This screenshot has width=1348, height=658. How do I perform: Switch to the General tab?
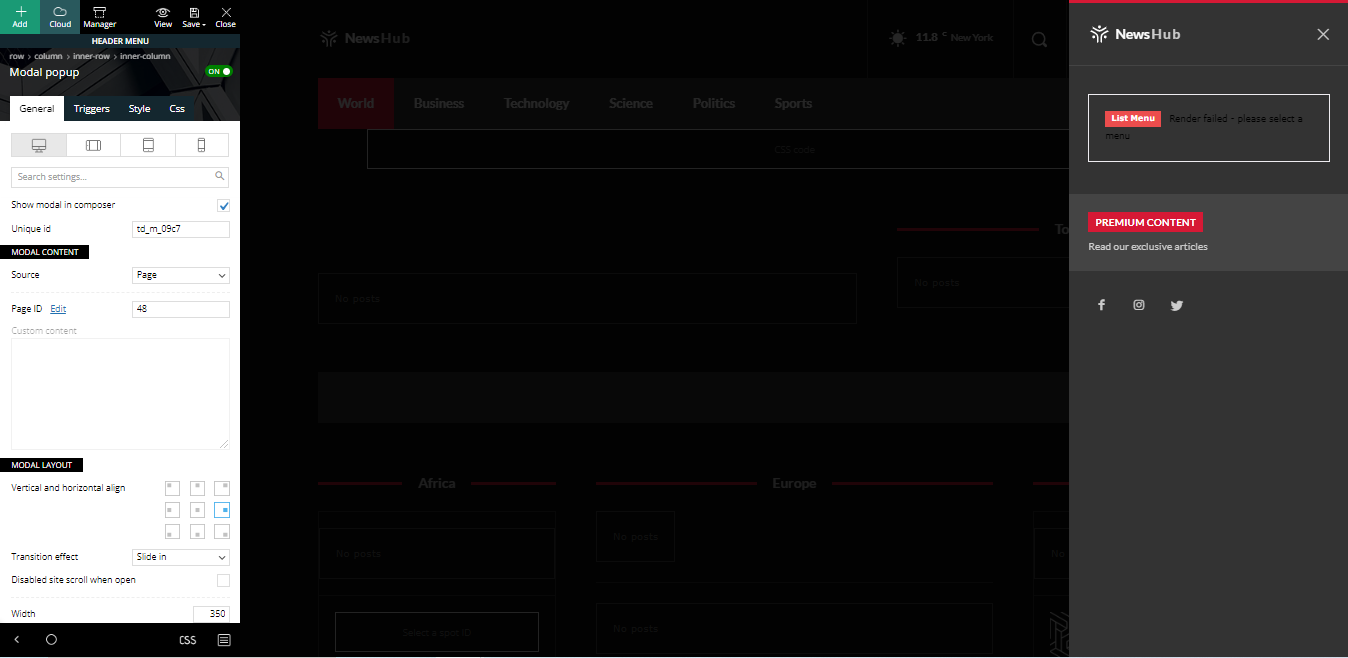point(37,108)
